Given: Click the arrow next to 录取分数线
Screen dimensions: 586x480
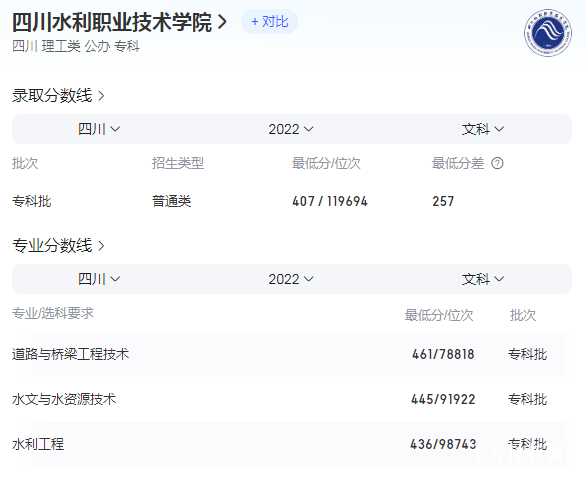Looking at the screenshot, I should (x=101, y=96).
